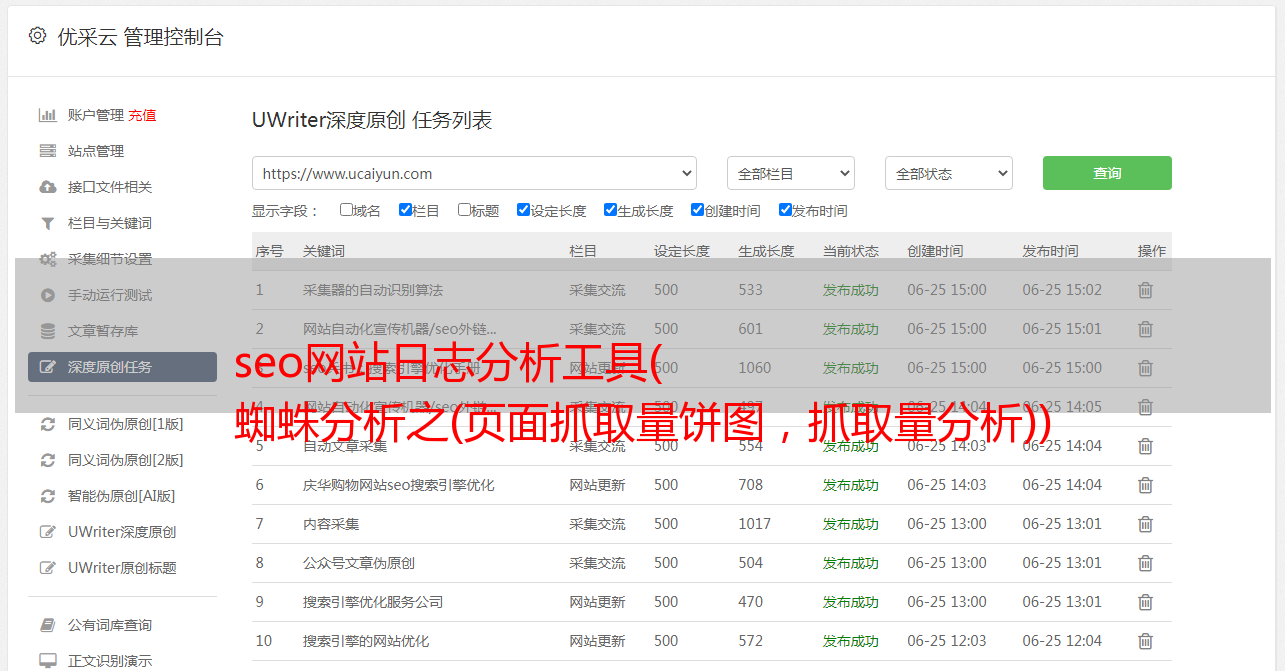Image resolution: width=1285 pixels, height=671 pixels.
Task: Click 网站更新 in 搜索引擎优化服务公司 row
Action: 597,602
